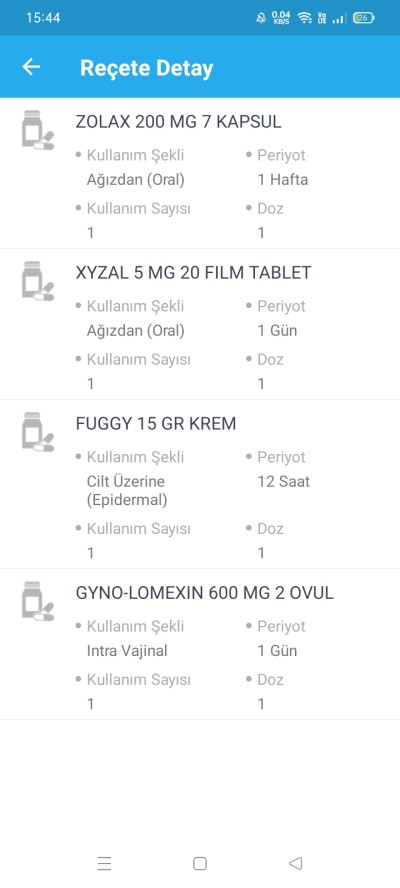Tap Cilt Üzerine (Epidermal) usage text
Viewport: 400px width, 888px height.
[127, 491]
